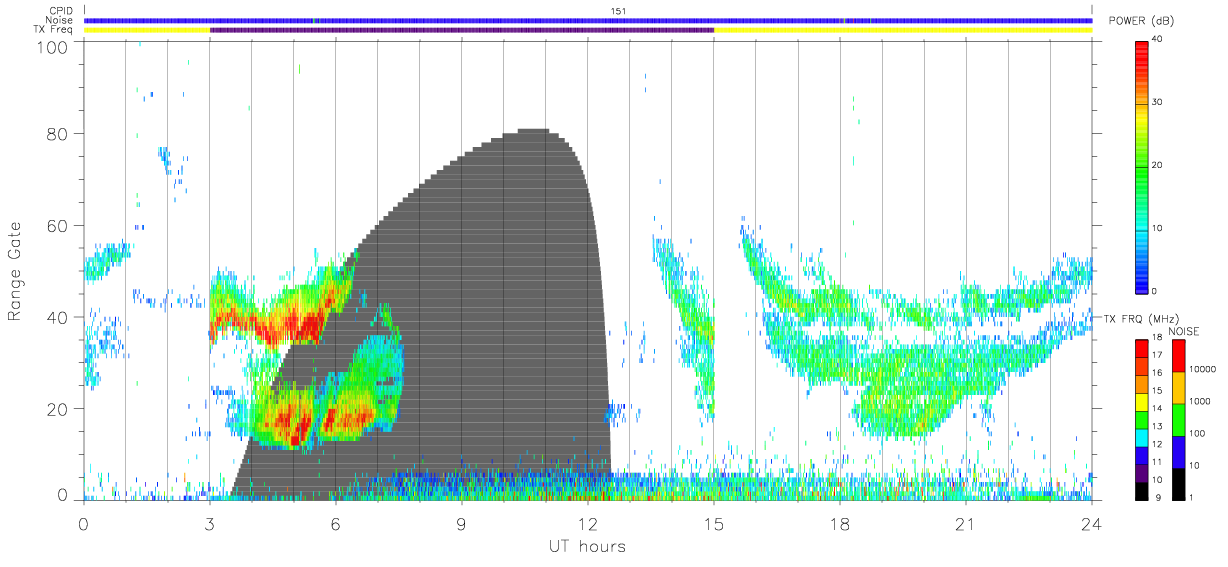Click the CPID label at top left
The width and height of the screenshot is (1228, 567).
[61, 11]
